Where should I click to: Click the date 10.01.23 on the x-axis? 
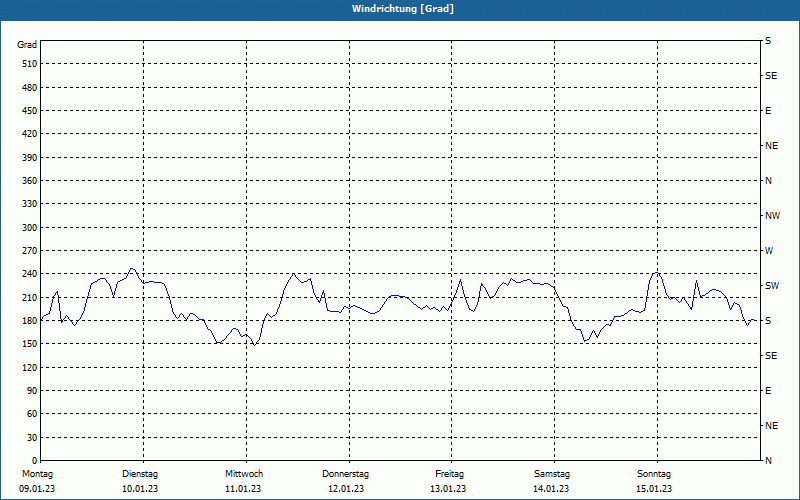point(140,489)
